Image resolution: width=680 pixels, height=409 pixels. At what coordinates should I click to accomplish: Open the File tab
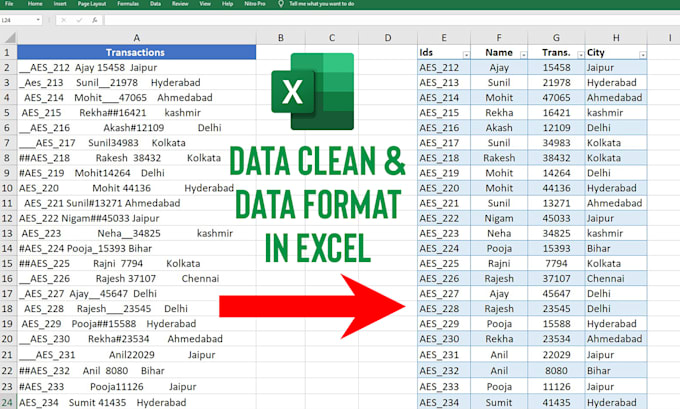pyautogui.click(x=9, y=3)
